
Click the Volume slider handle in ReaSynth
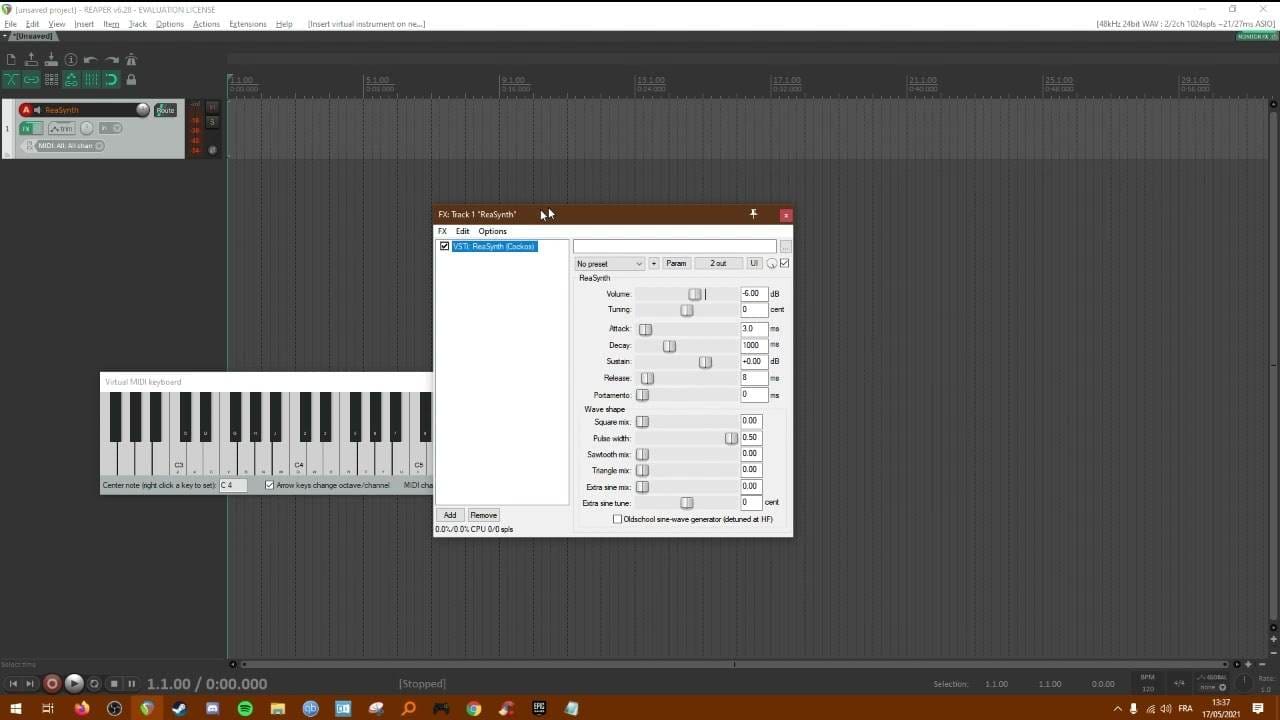coord(694,294)
